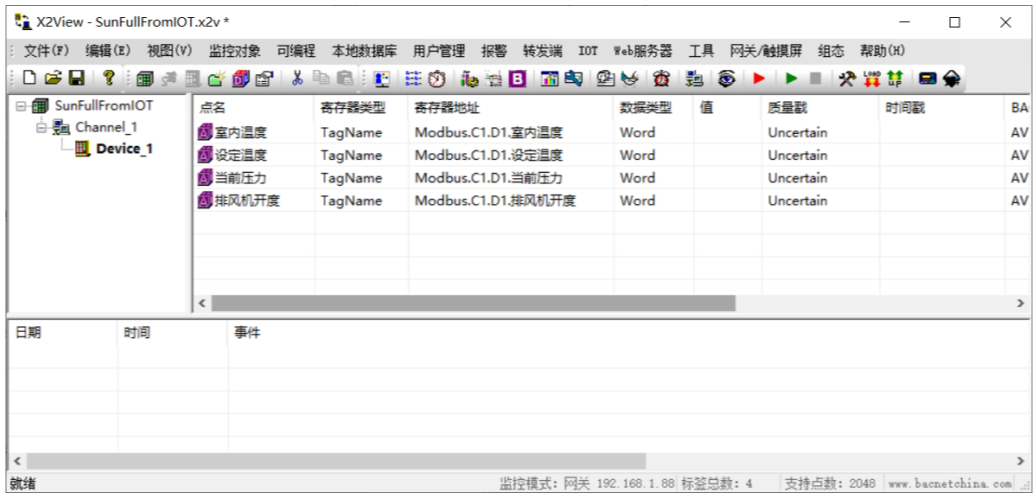Click the purple B toolbar icon
The width and height of the screenshot is (1036, 495).
(x=517, y=79)
